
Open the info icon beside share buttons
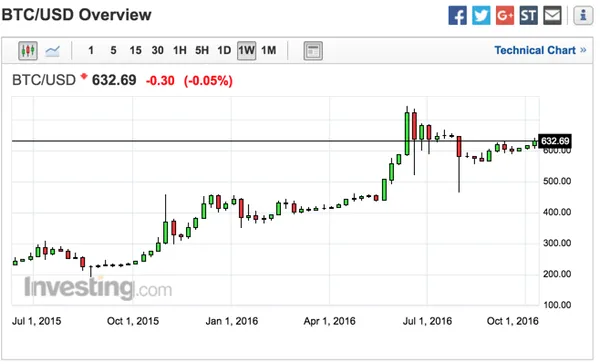[583, 16]
